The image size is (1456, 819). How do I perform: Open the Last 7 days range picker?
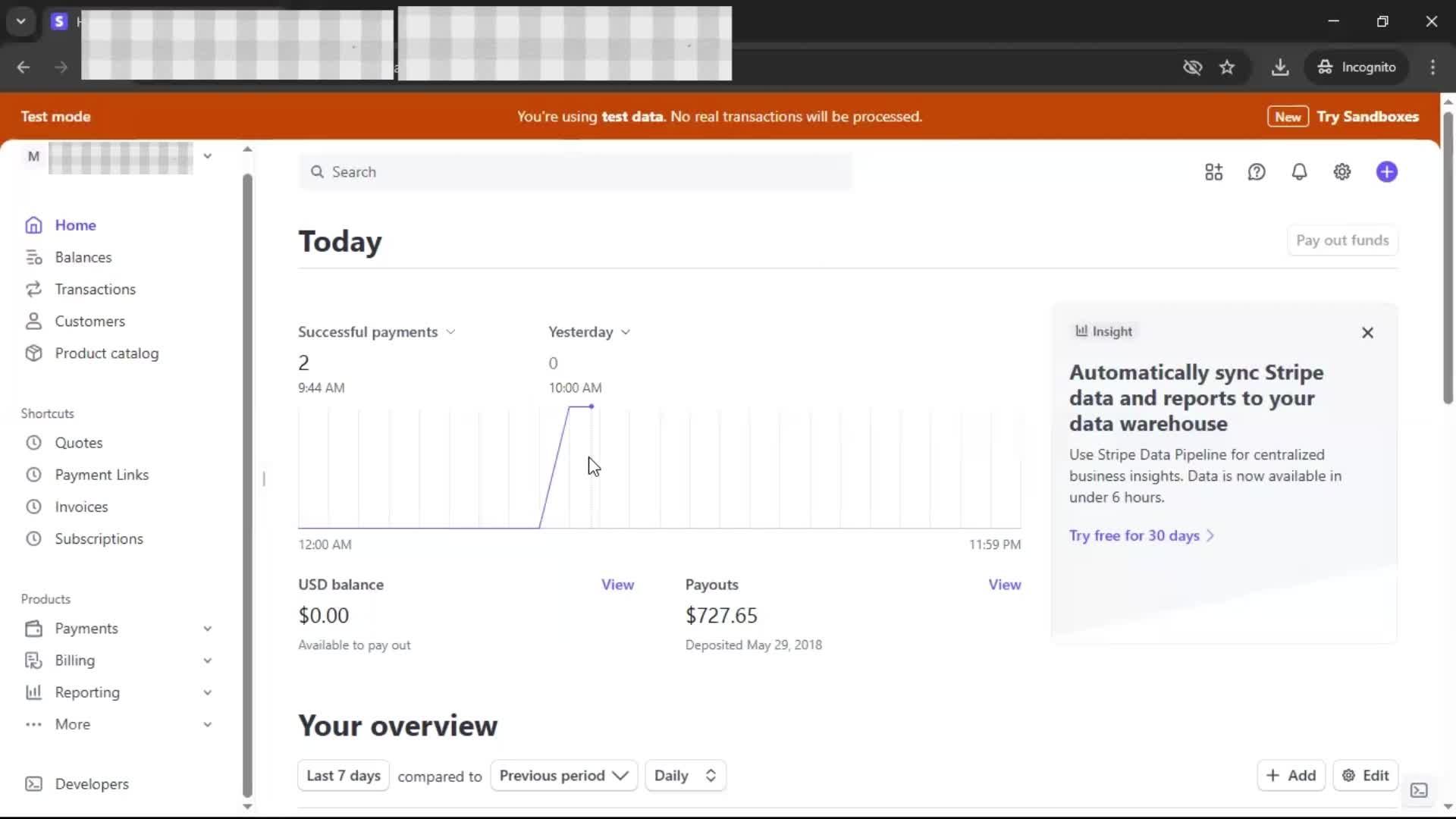coord(344,776)
